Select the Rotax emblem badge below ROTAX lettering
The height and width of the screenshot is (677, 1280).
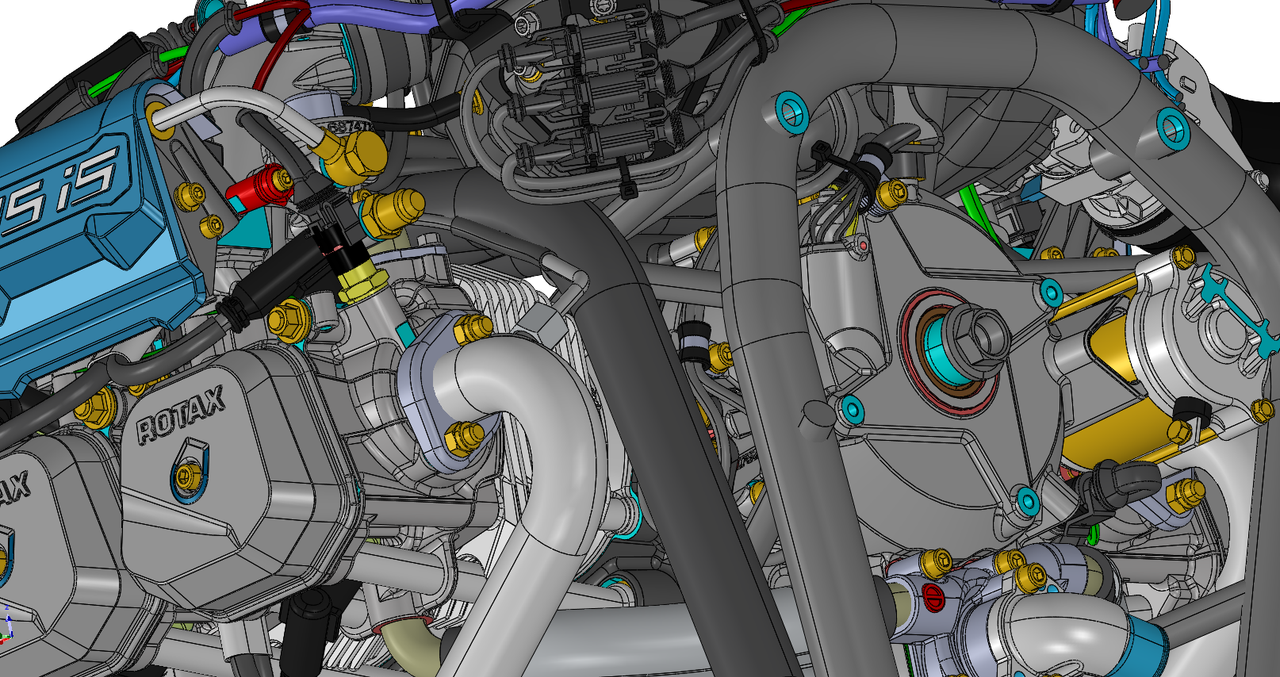pos(188,473)
